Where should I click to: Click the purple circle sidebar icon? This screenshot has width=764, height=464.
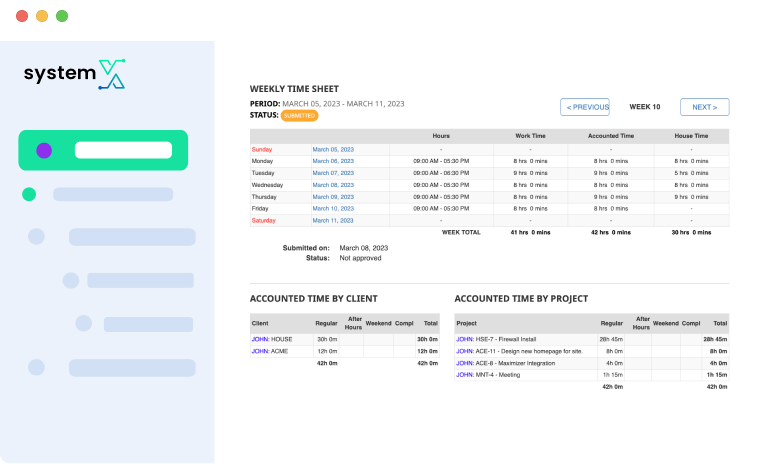coord(44,150)
